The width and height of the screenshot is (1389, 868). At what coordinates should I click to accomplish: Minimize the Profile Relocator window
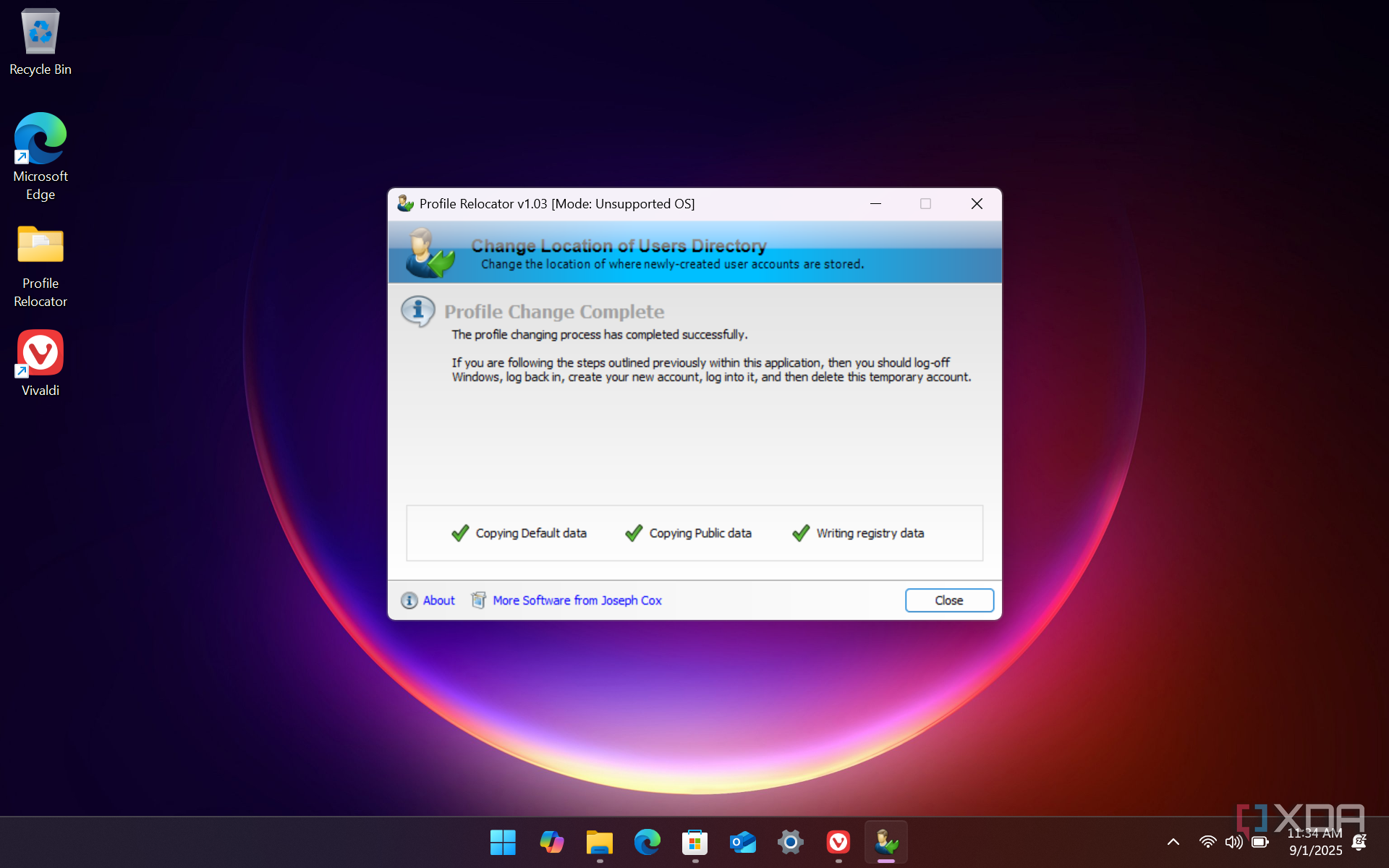point(875,204)
